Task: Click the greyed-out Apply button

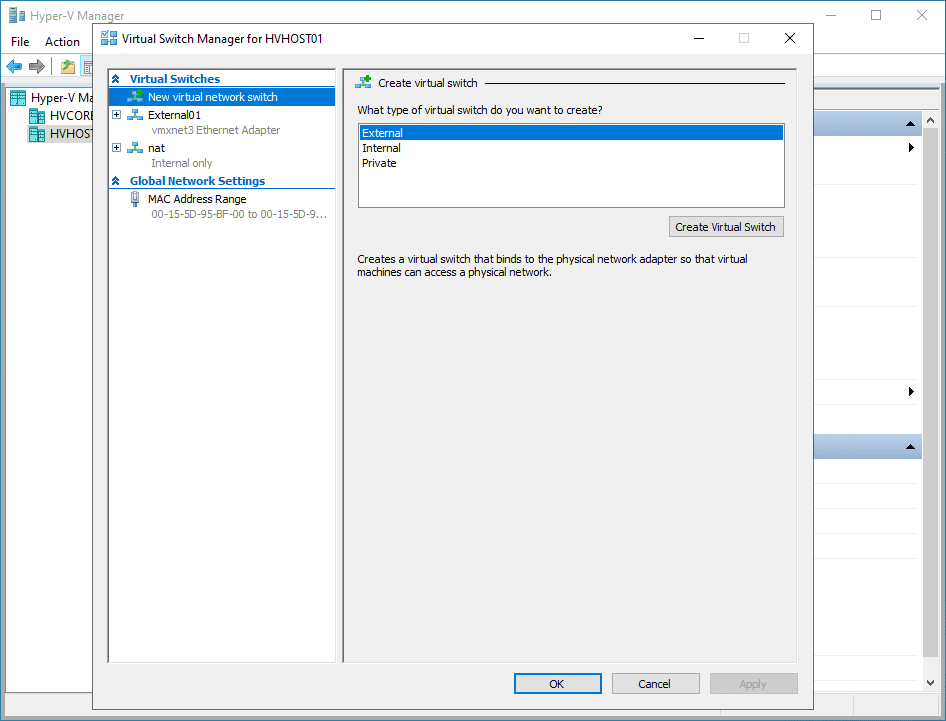Action: tap(754, 684)
